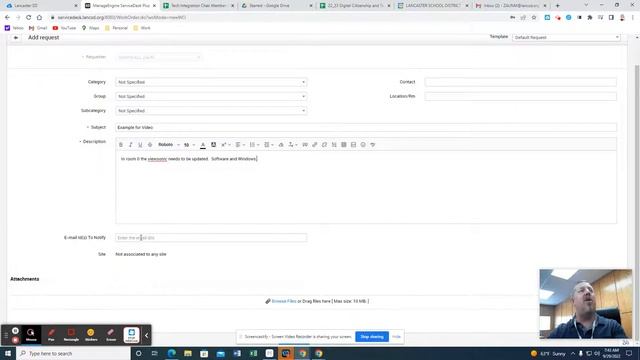Open text alignment options
The height and width of the screenshot is (360, 640).
(x=240, y=145)
